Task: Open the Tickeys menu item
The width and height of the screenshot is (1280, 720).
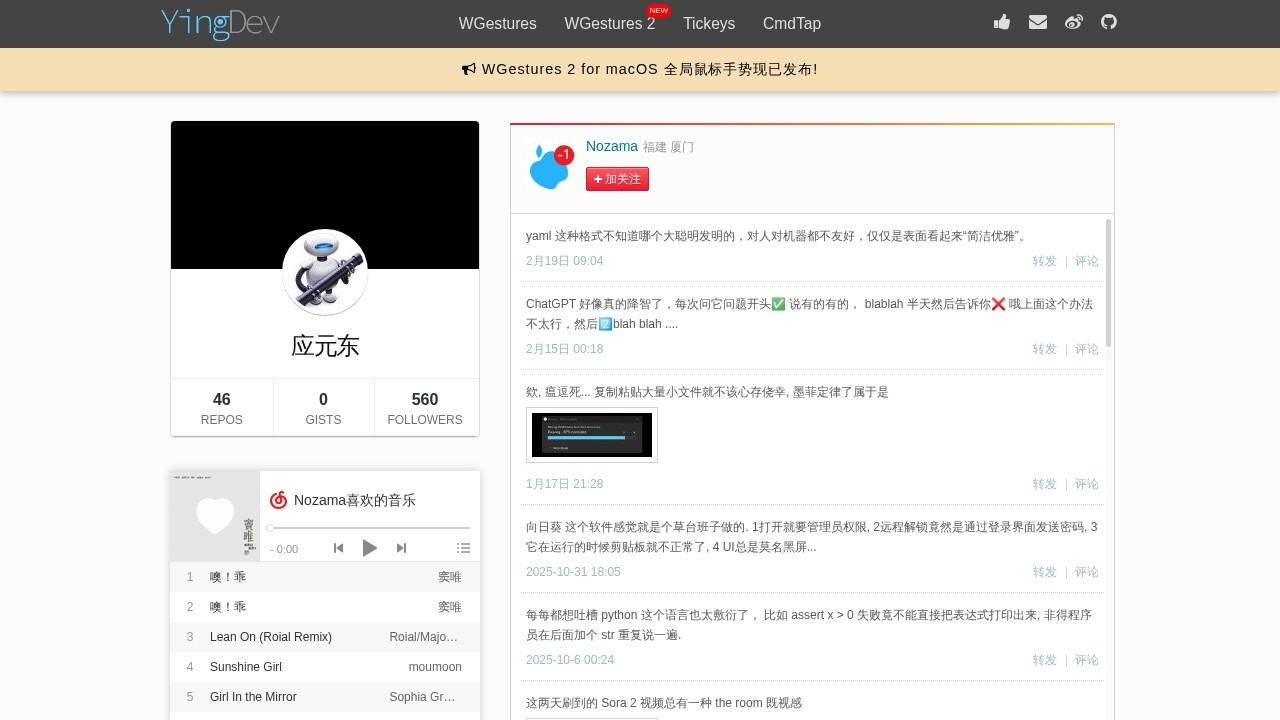Action: tap(709, 24)
